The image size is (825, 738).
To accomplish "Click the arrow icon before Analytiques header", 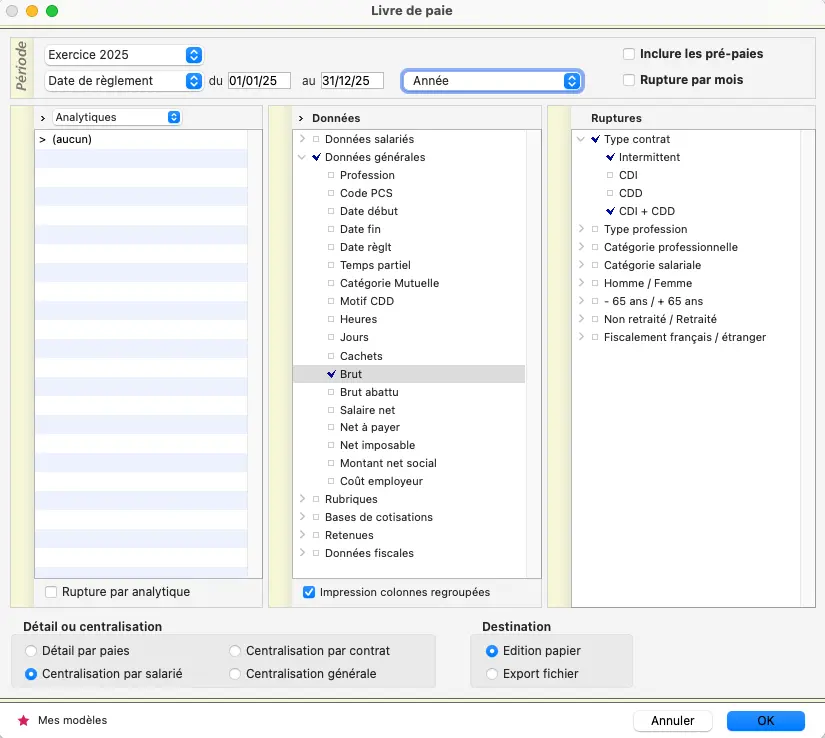I will [43, 118].
